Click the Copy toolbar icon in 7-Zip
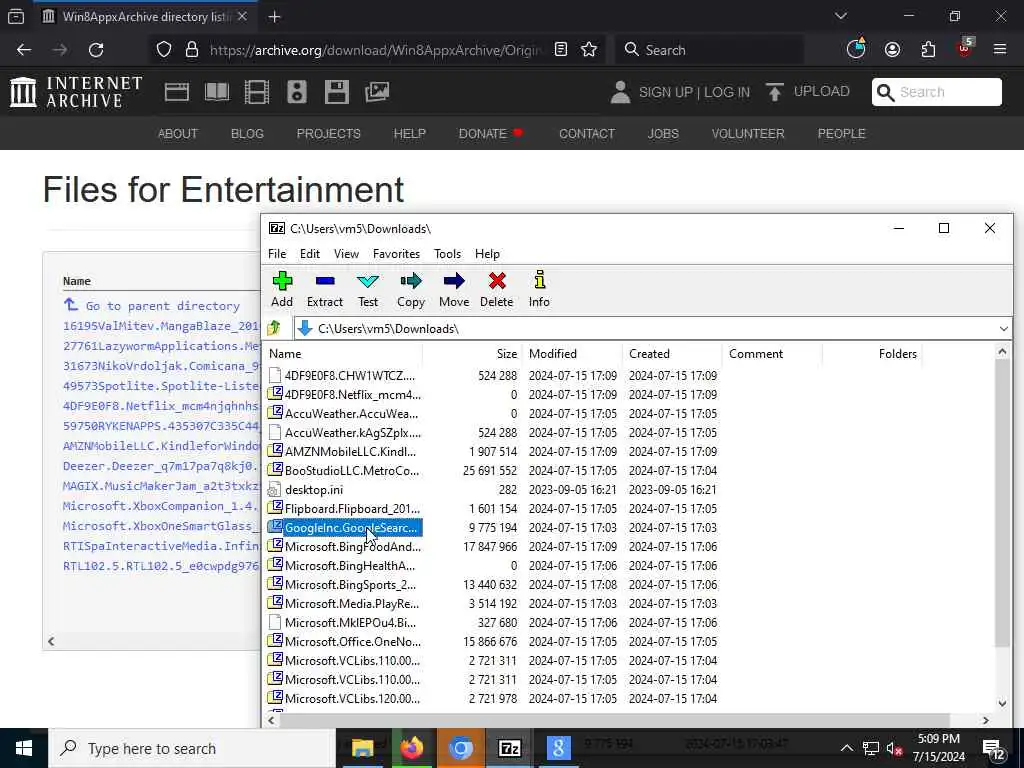The height and width of the screenshot is (768, 1024). pos(411,289)
